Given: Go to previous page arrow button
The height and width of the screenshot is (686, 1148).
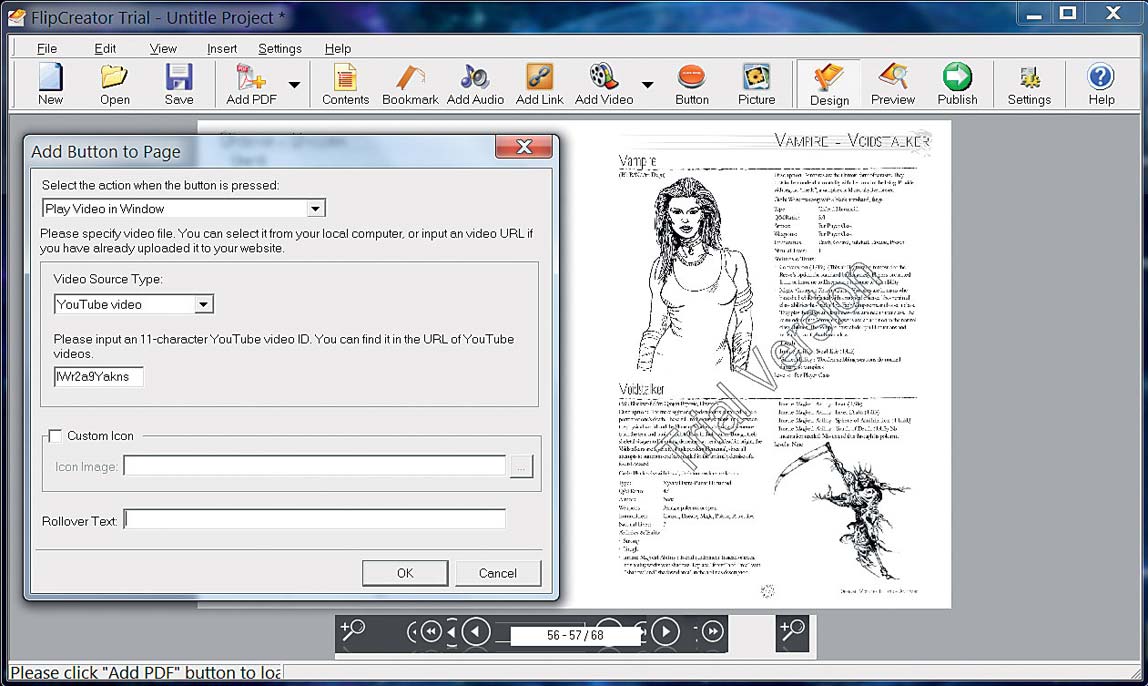Looking at the screenshot, I should [x=476, y=632].
